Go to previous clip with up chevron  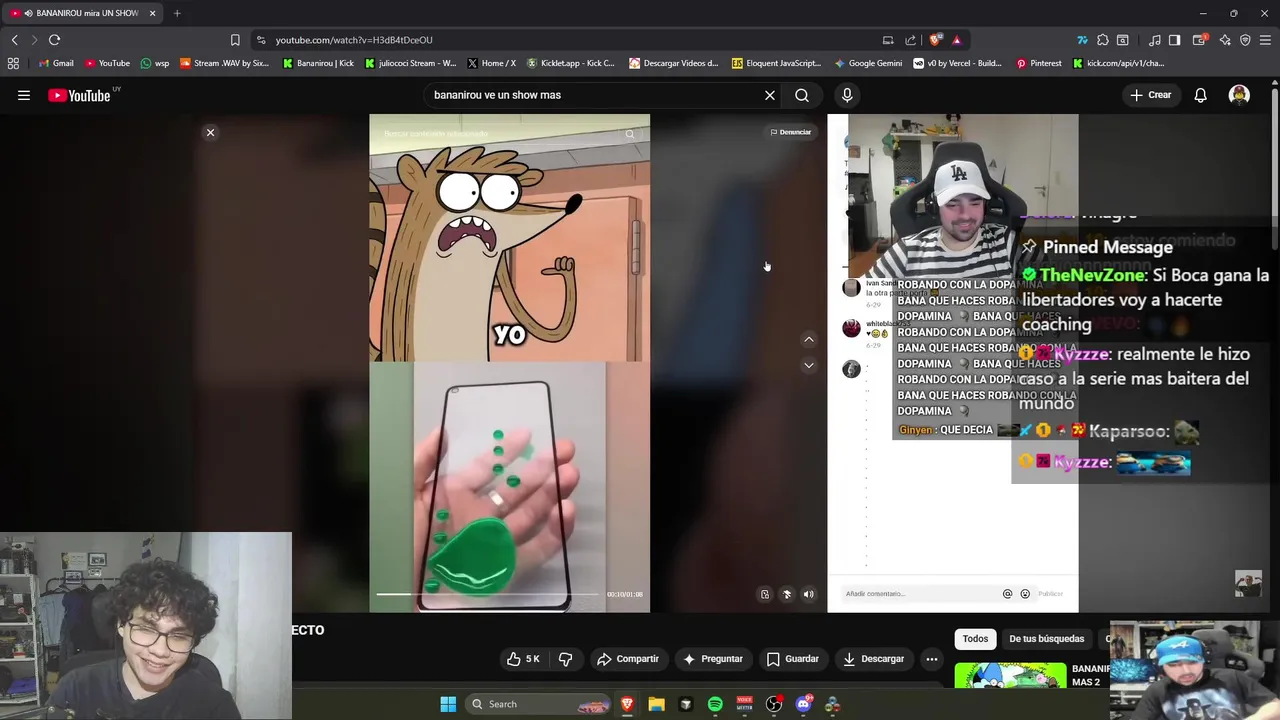[x=809, y=339]
